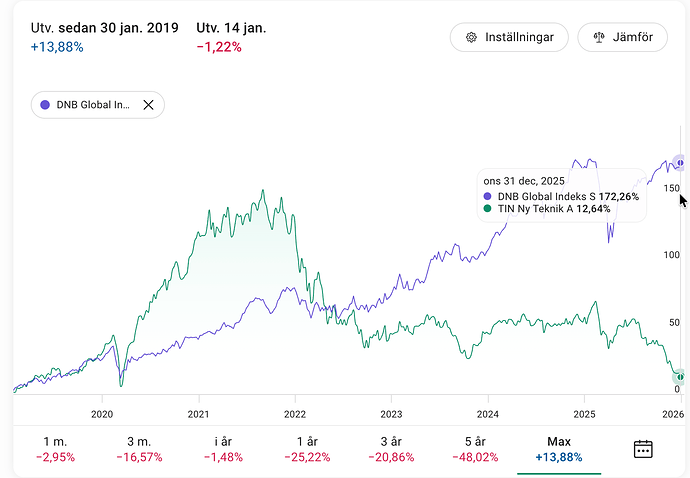This screenshot has height=478, width=690.
Task: Open the calendar date range picker
Action: click(x=643, y=449)
